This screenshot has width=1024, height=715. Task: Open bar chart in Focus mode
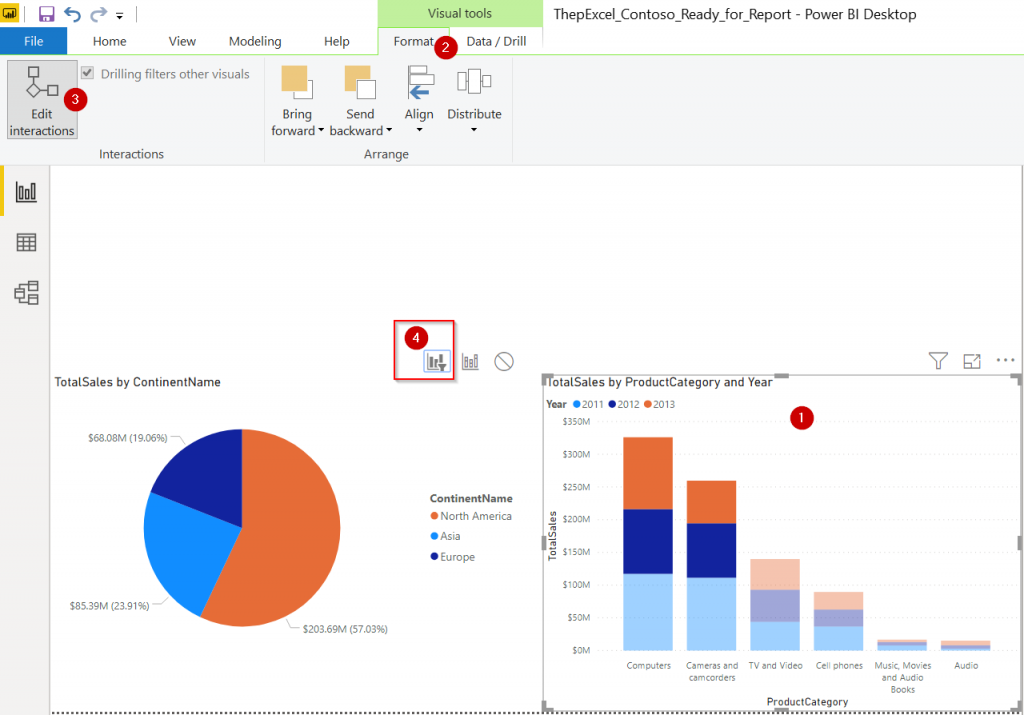pos(972,360)
